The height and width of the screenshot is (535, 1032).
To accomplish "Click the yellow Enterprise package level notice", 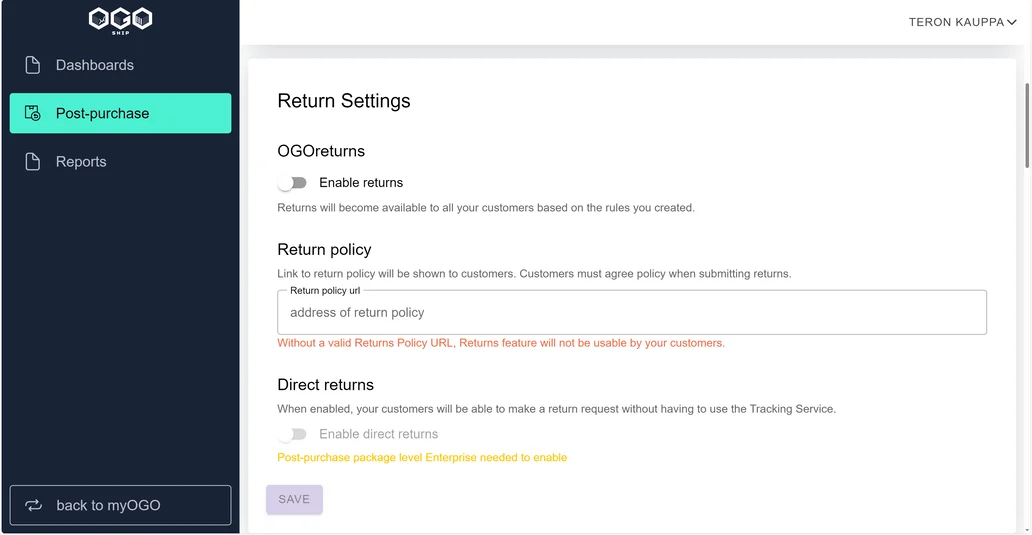I will [422, 457].
